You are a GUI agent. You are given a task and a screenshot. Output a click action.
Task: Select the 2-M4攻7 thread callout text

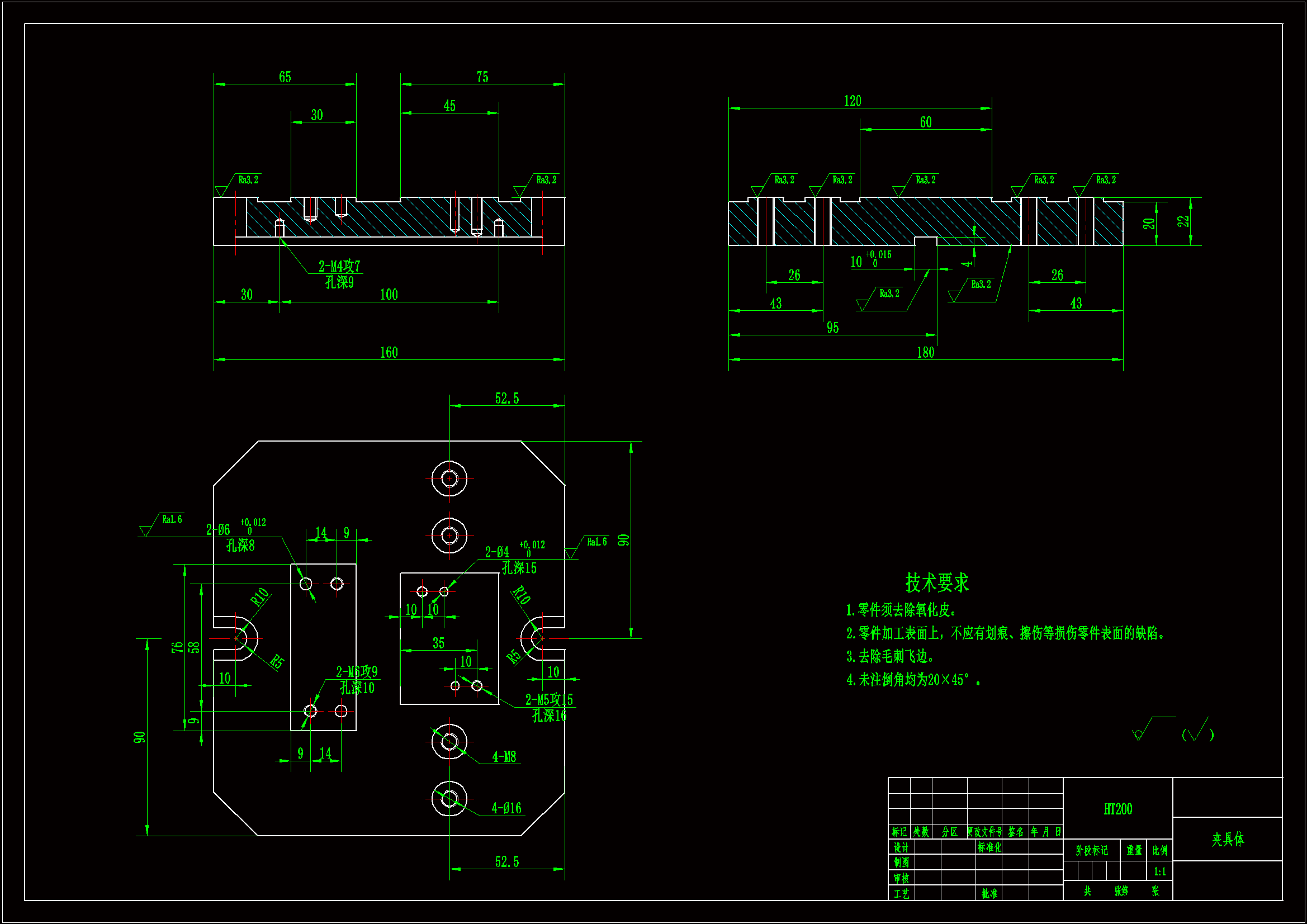(339, 266)
